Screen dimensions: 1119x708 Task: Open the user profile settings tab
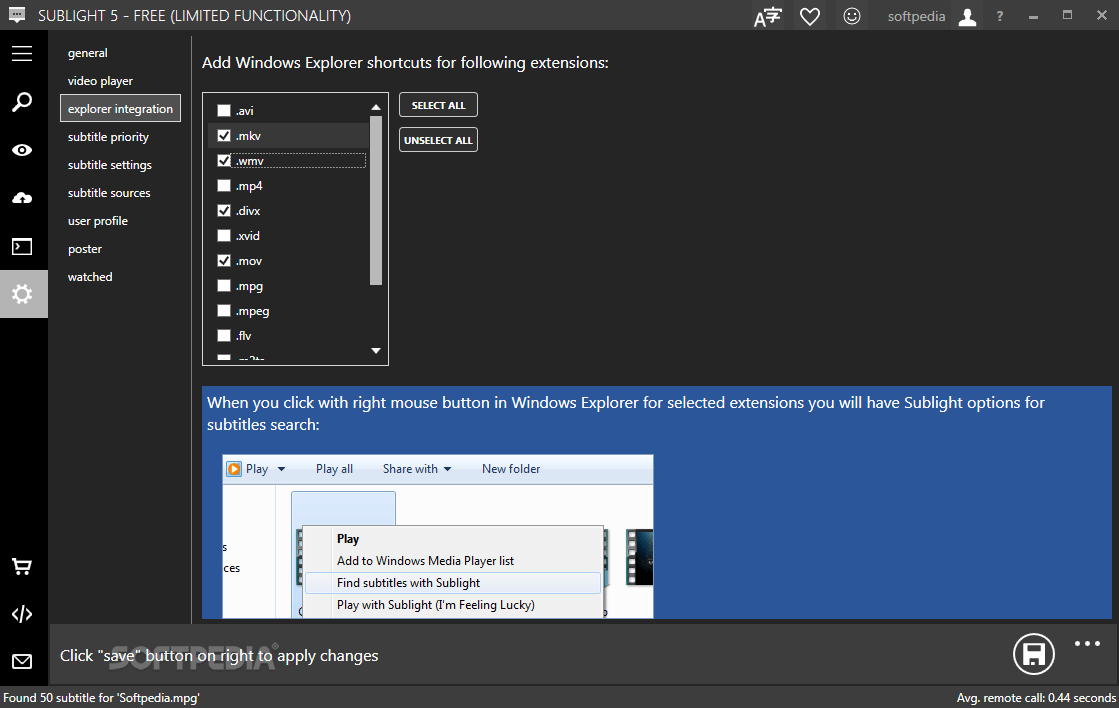[98, 221]
